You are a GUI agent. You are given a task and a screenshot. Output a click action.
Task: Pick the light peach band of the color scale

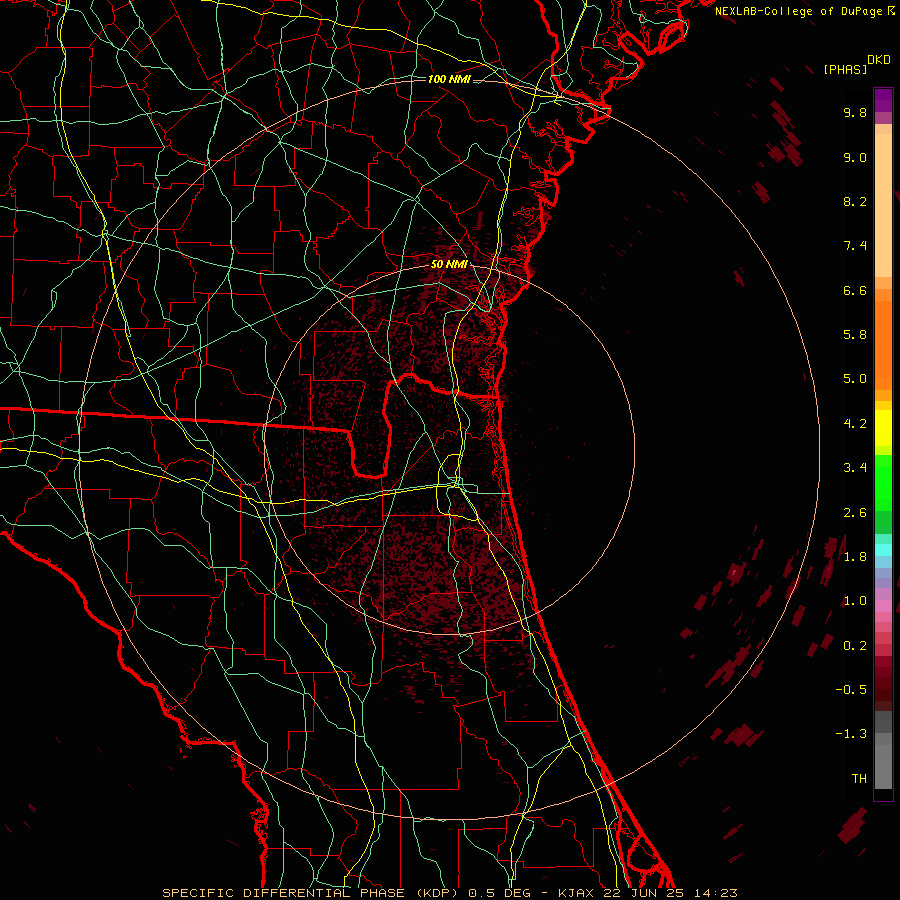(883, 205)
